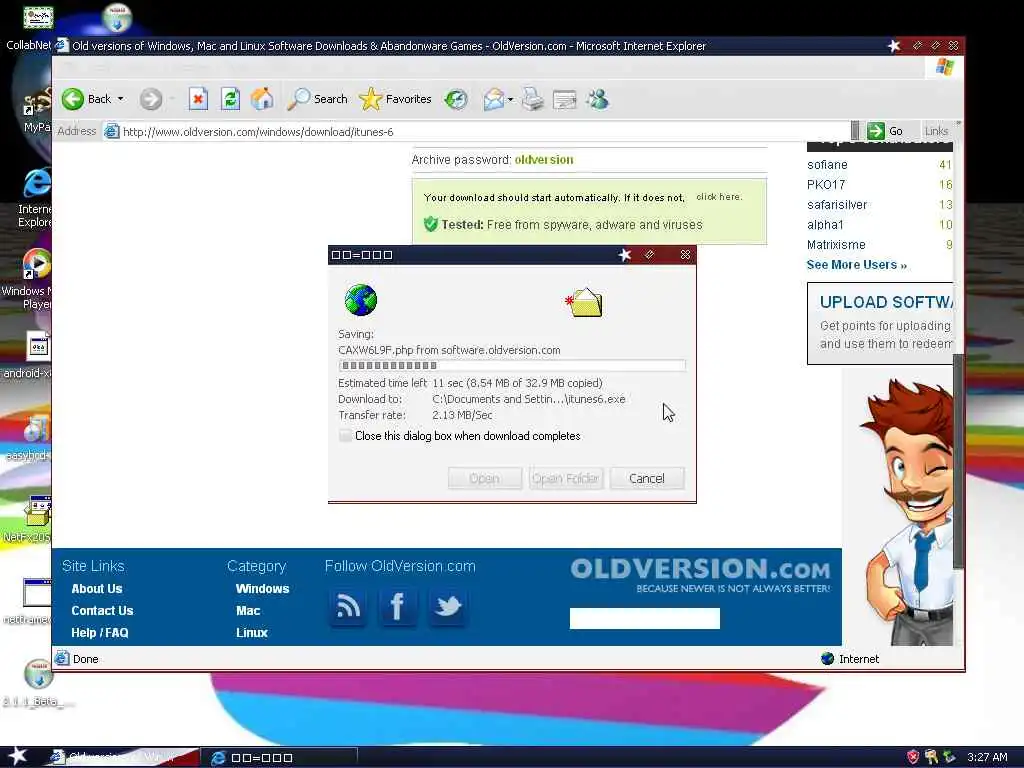Open user alpha1 profile link
The width and height of the screenshot is (1024, 768).
click(x=825, y=225)
